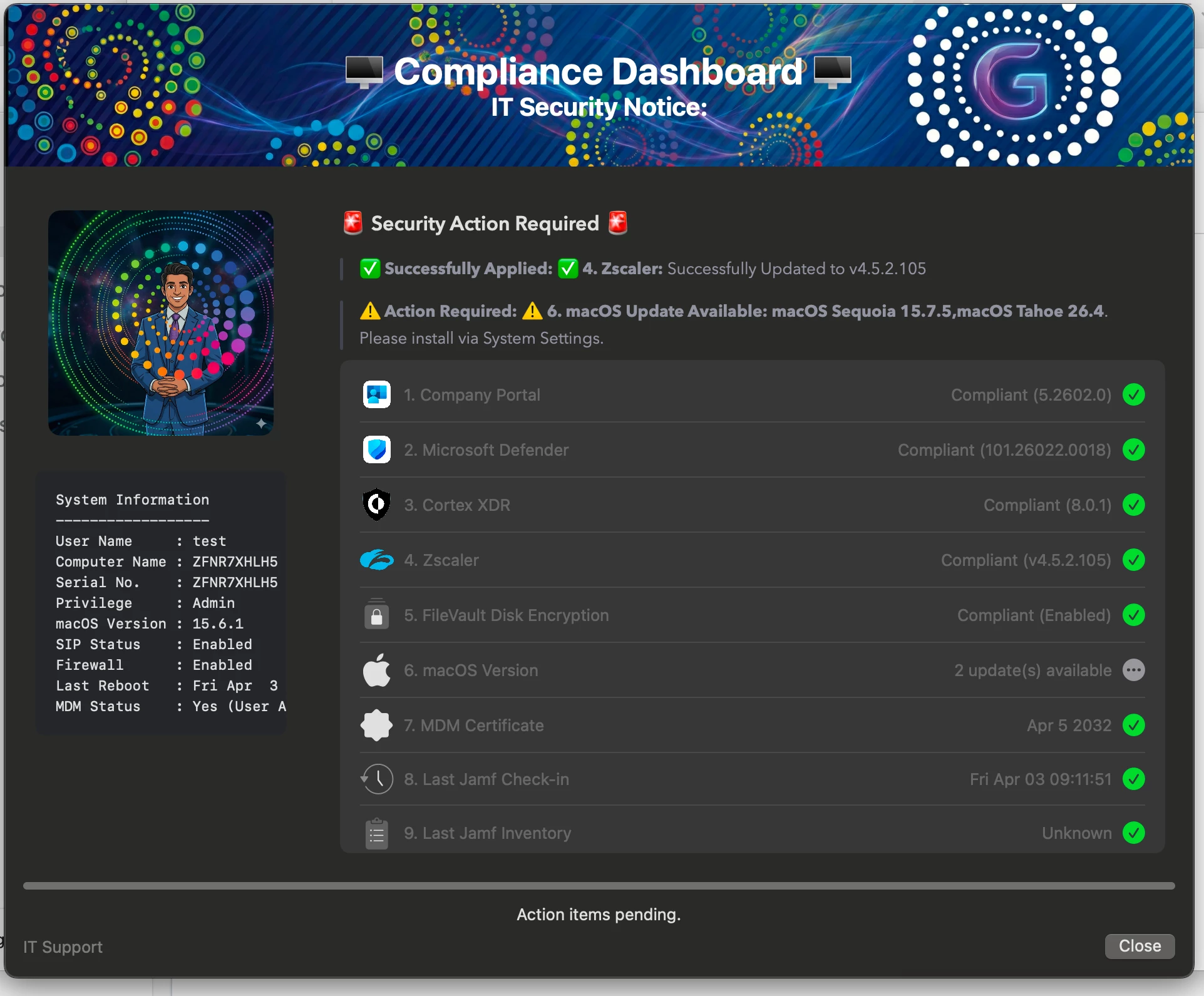Click the pending ellipsis status for macOS Version
This screenshot has height=996, width=1204.
point(1133,670)
